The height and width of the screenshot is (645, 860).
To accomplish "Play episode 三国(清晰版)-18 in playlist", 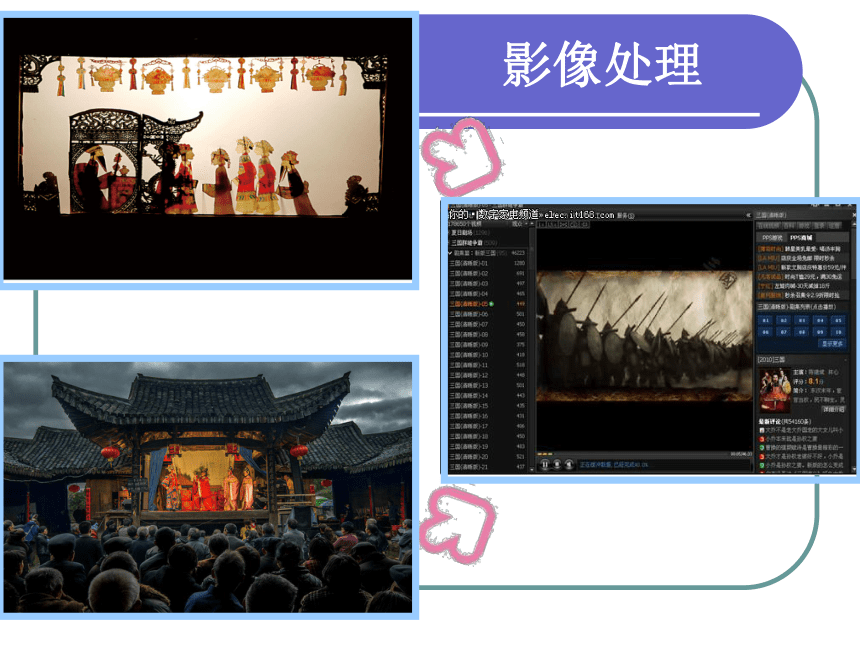I will [x=488, y=436].
